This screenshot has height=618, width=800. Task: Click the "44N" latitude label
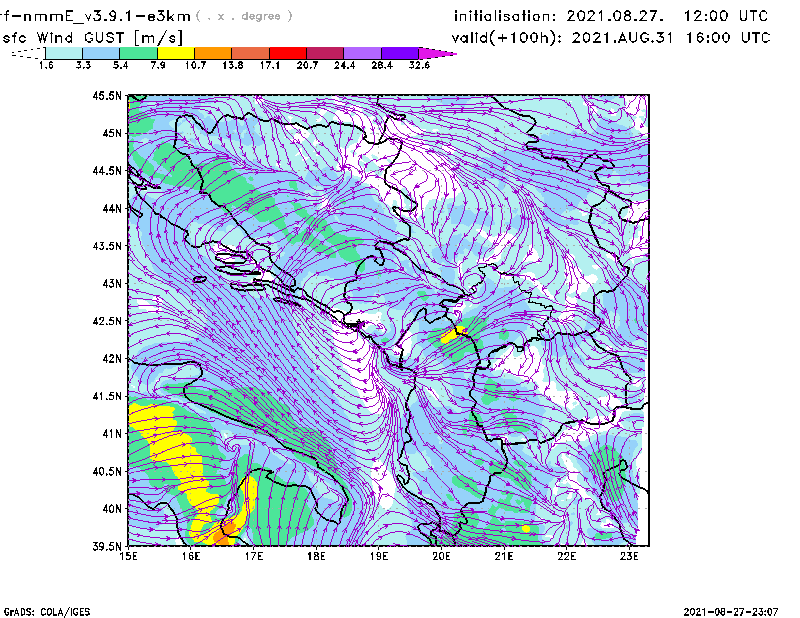[112, 208]
